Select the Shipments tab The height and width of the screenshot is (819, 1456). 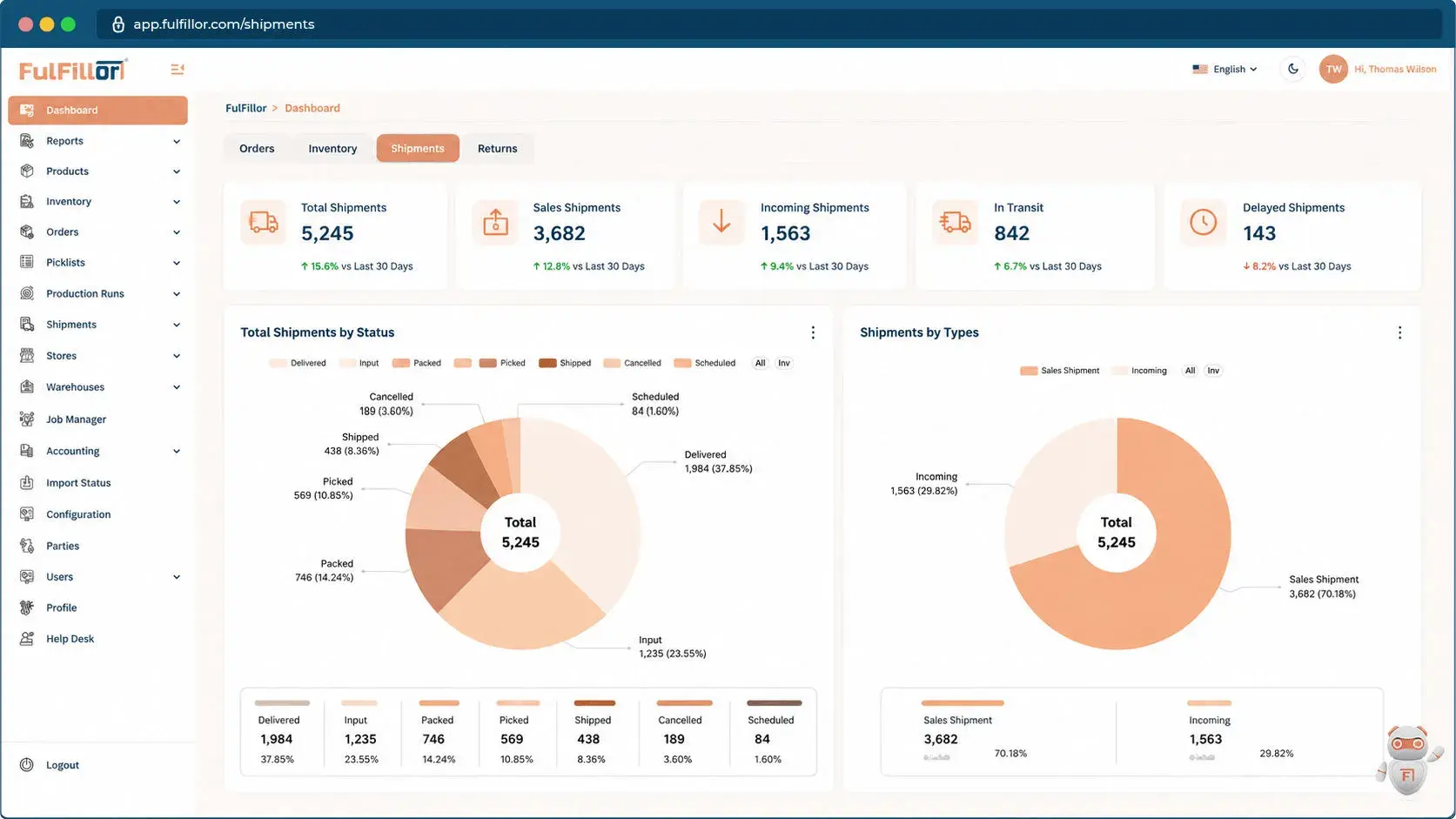click(418, 149)
